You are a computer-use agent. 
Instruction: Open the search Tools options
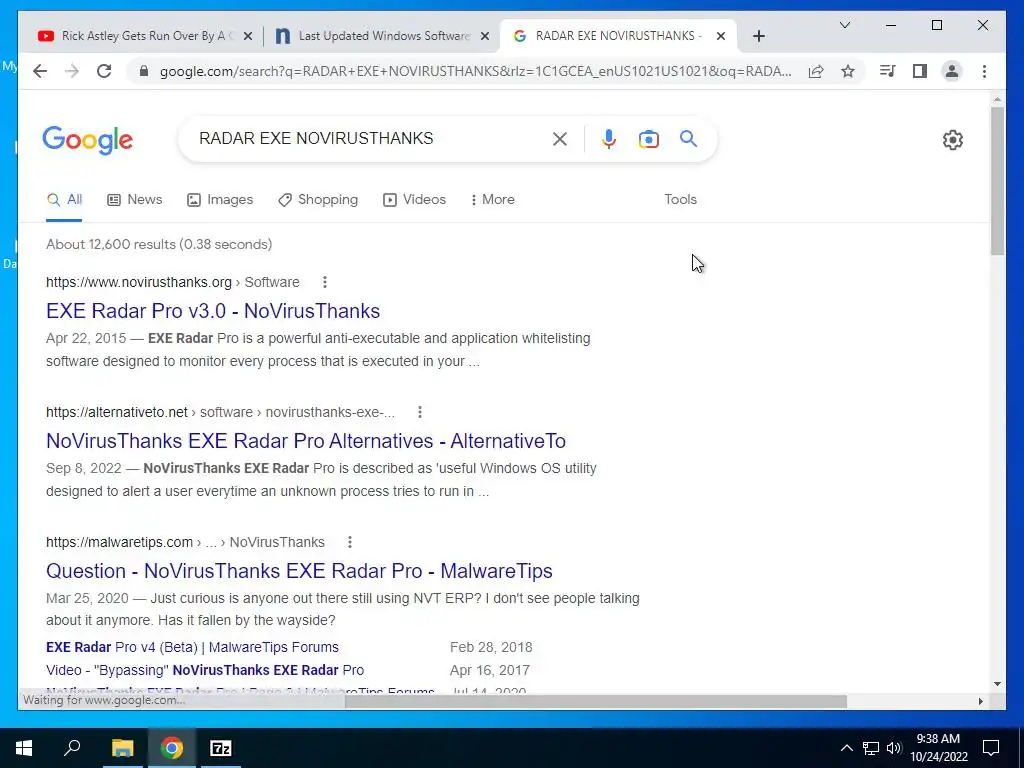(680, 200)
